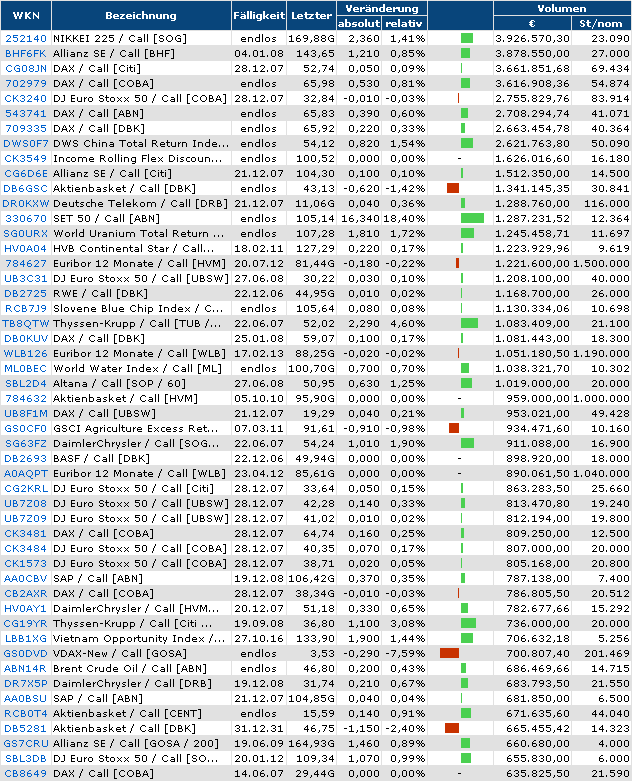
Task: Select the 18,40% relative change value
Action: pos(404,218)
